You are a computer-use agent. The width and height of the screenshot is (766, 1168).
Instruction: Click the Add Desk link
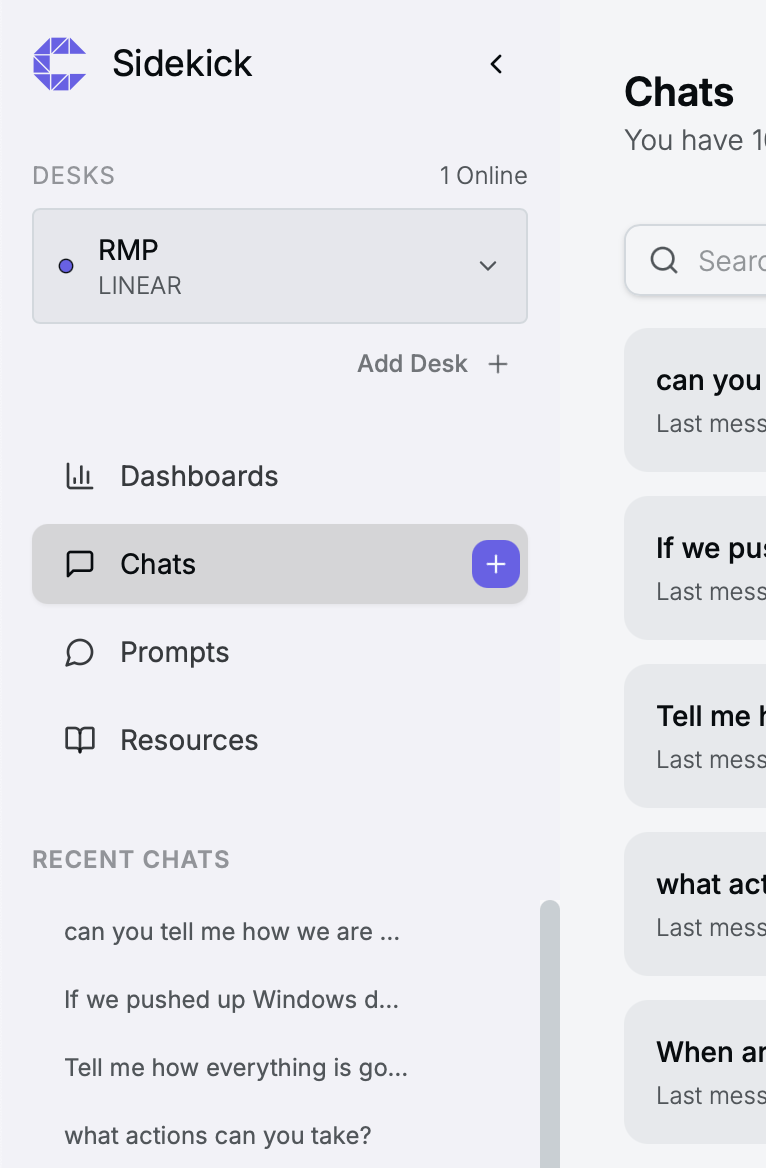tap(412, 364)
